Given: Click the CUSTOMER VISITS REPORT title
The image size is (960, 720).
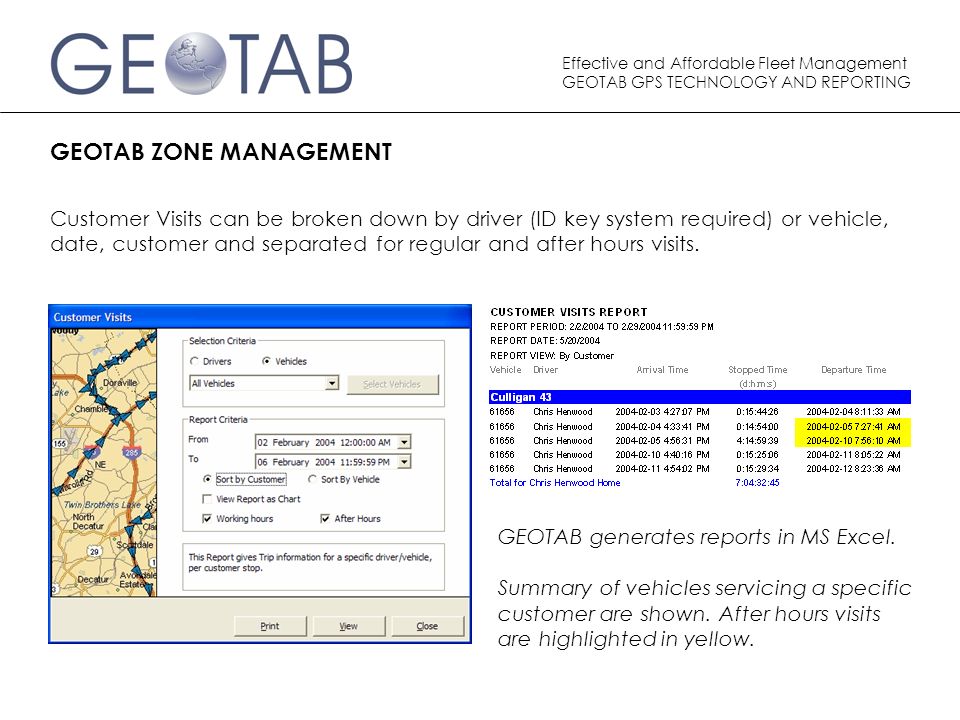Looking at the screenshot, I should (x=569, y=312).
